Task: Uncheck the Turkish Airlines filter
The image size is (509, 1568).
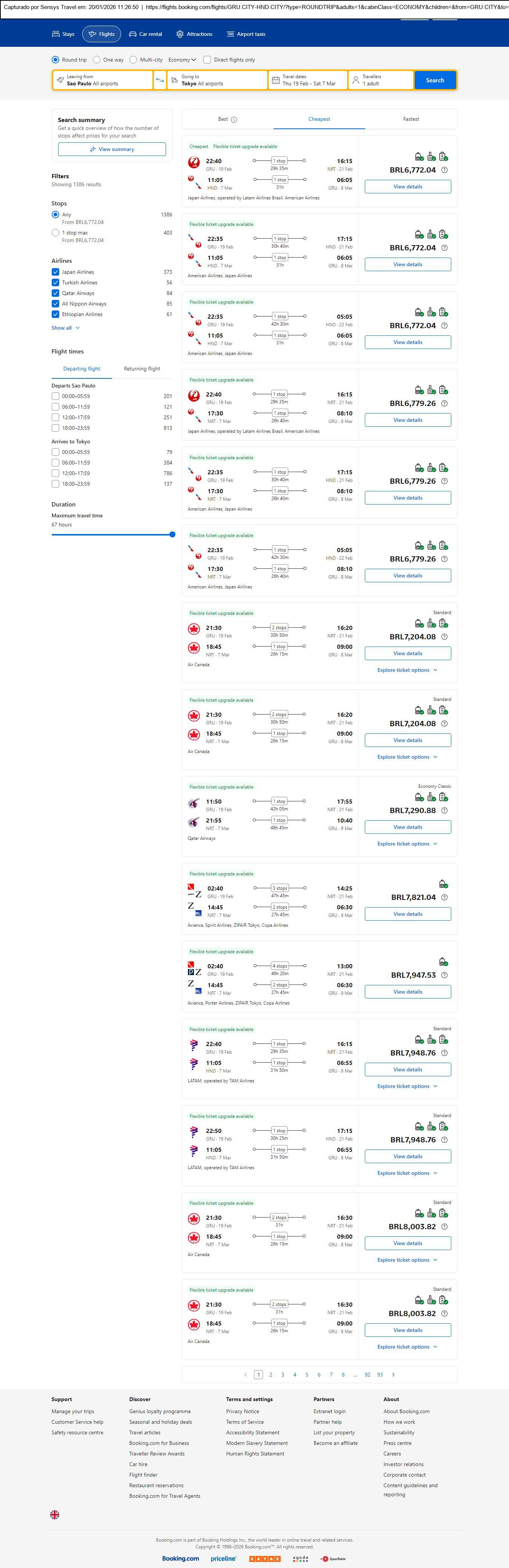Action: (x=55, y=282)
